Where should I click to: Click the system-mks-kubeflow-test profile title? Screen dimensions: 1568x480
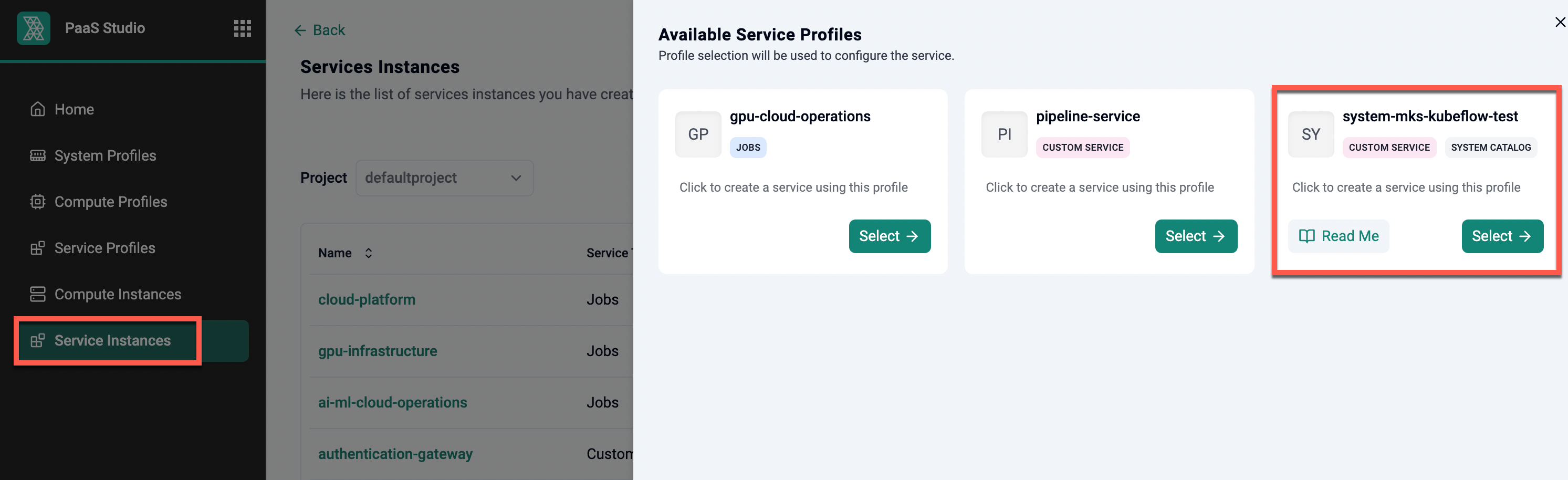pos(1430,116)
